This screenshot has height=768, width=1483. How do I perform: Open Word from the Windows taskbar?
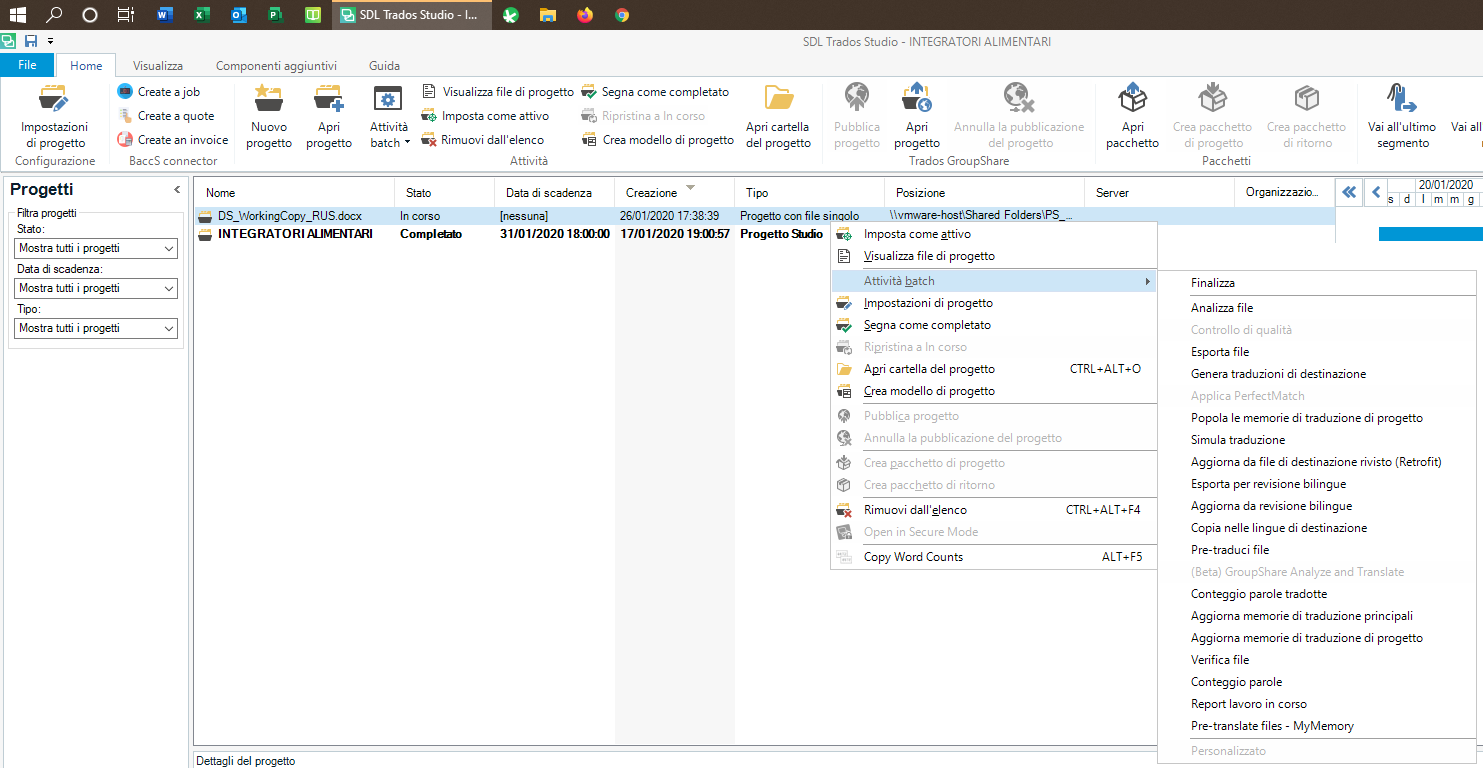point(164,15)
